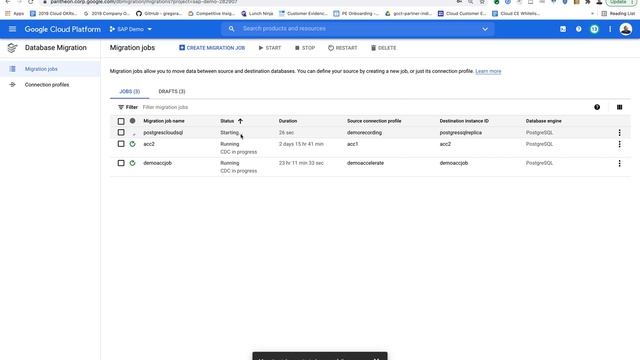Click the CREATE MIGRATION JOB button
Image resolution: width=640 pixels, height=360 pixels.
point(212,48)
